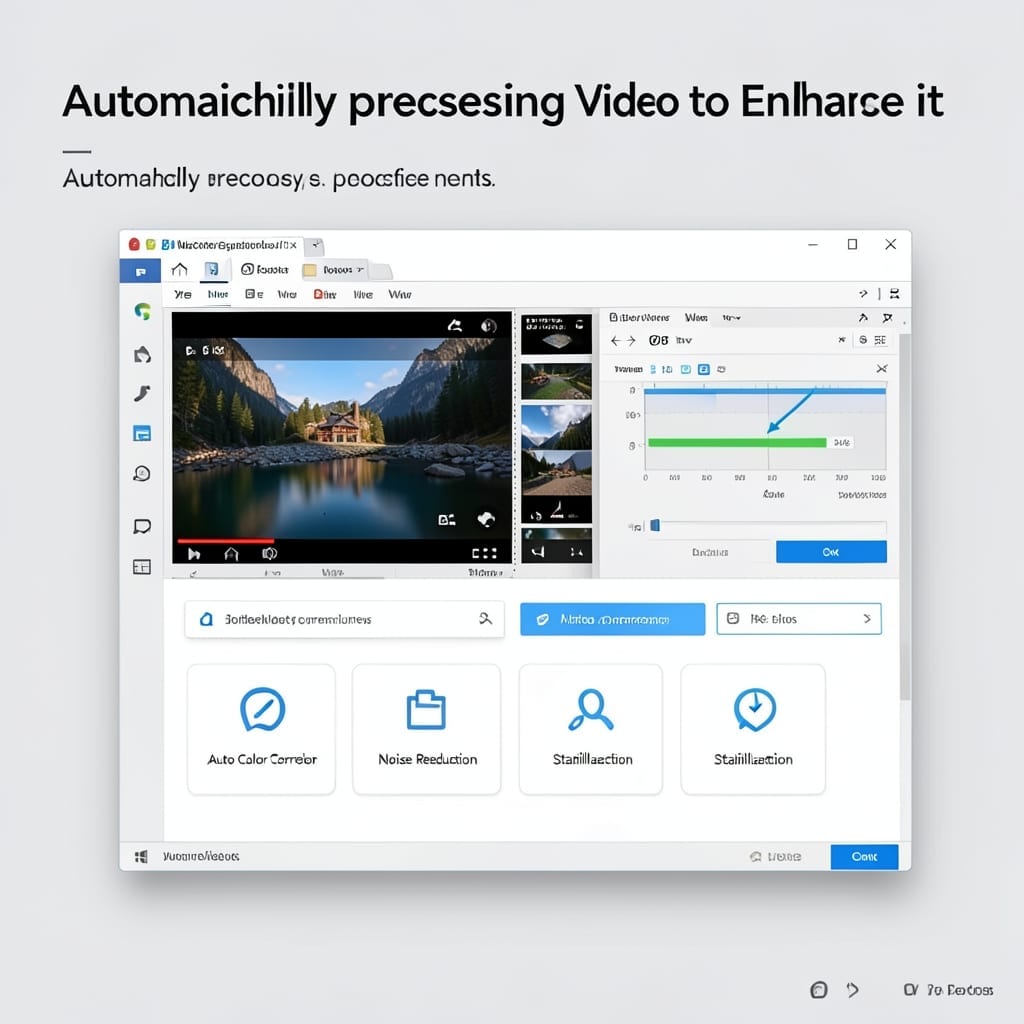Switch to the first tab in the right panel
Screen dimensions: 1024x1024
(x=639, y=317)
